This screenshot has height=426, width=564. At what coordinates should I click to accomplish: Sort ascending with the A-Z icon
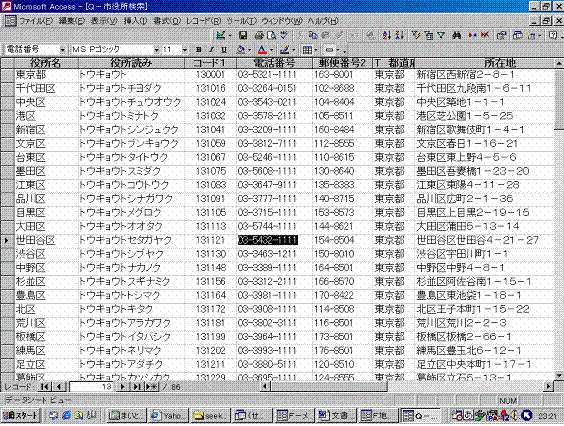click(x=387, y=35)
